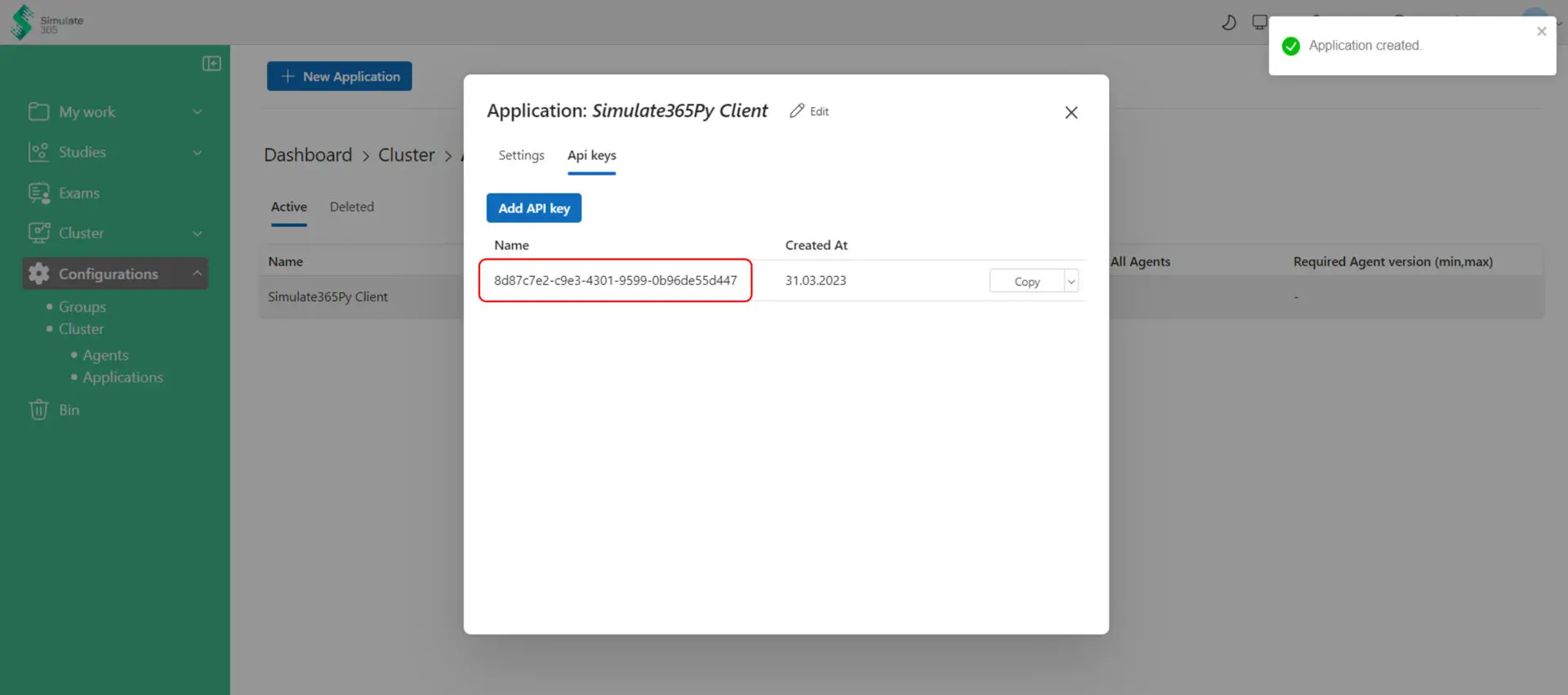The image size is (1568, 695).
Task: Click the Created At column header
Action: 816,245
